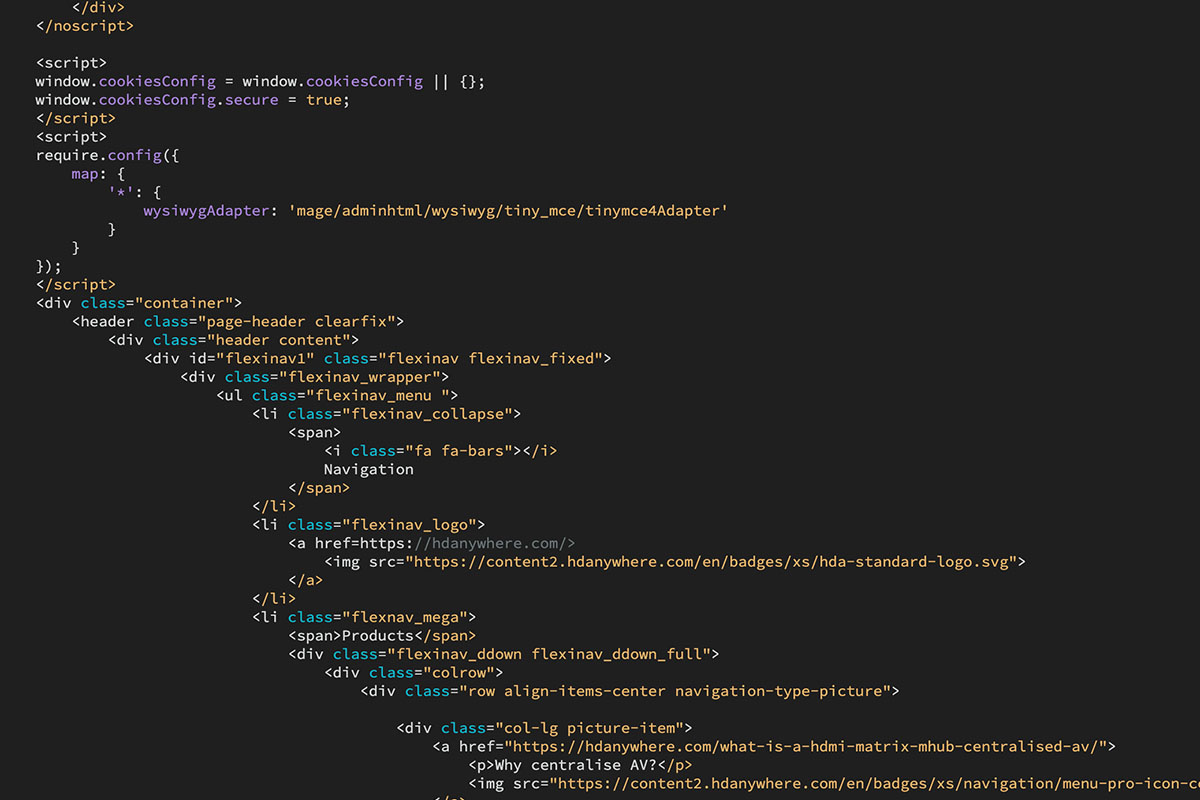Click the ul class="flexinav_menu " line
This screenshot has height=800, width=1200.
(337, 395)
